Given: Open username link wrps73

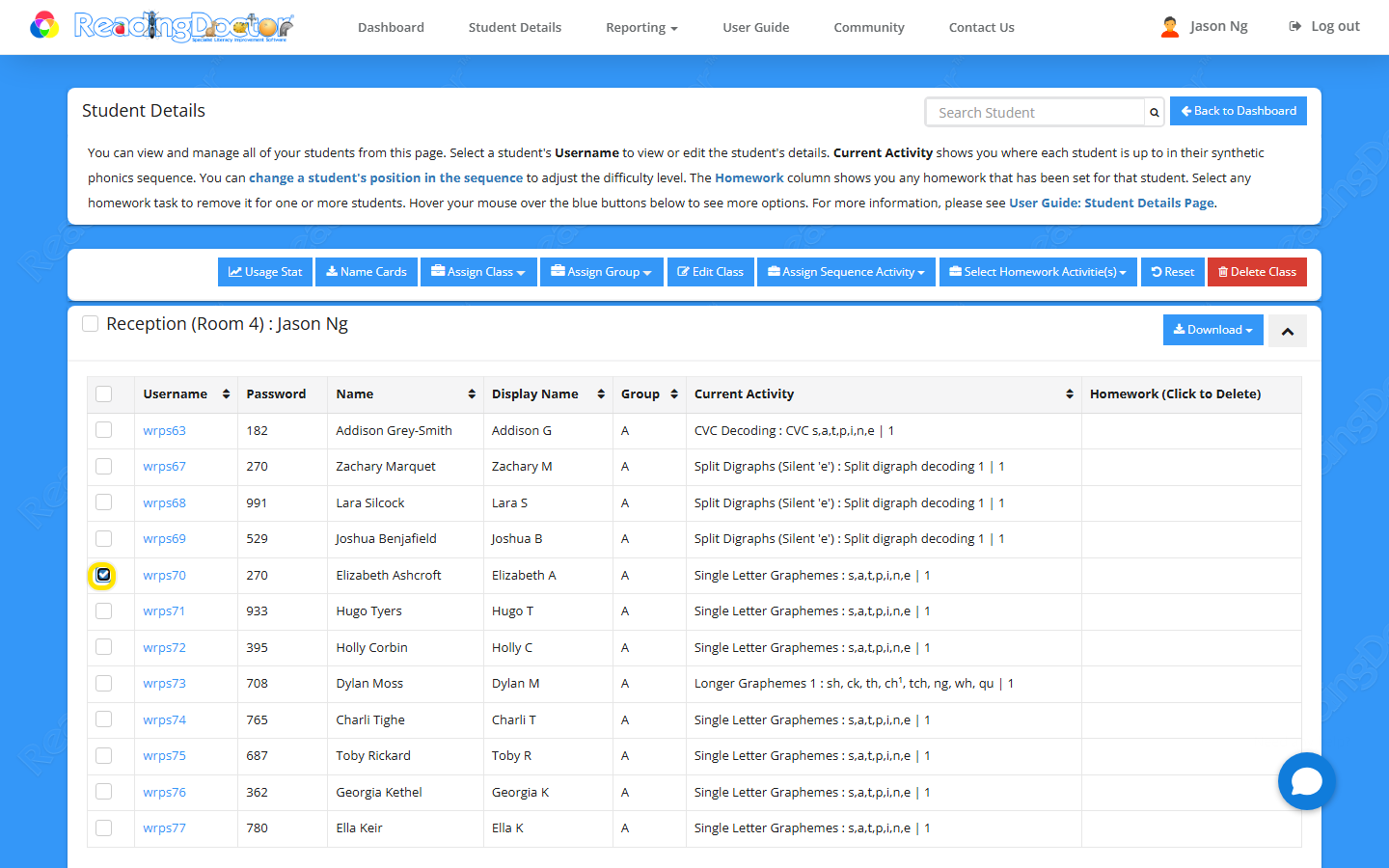Looking at the screenshot, I should [x=164, y=683].
